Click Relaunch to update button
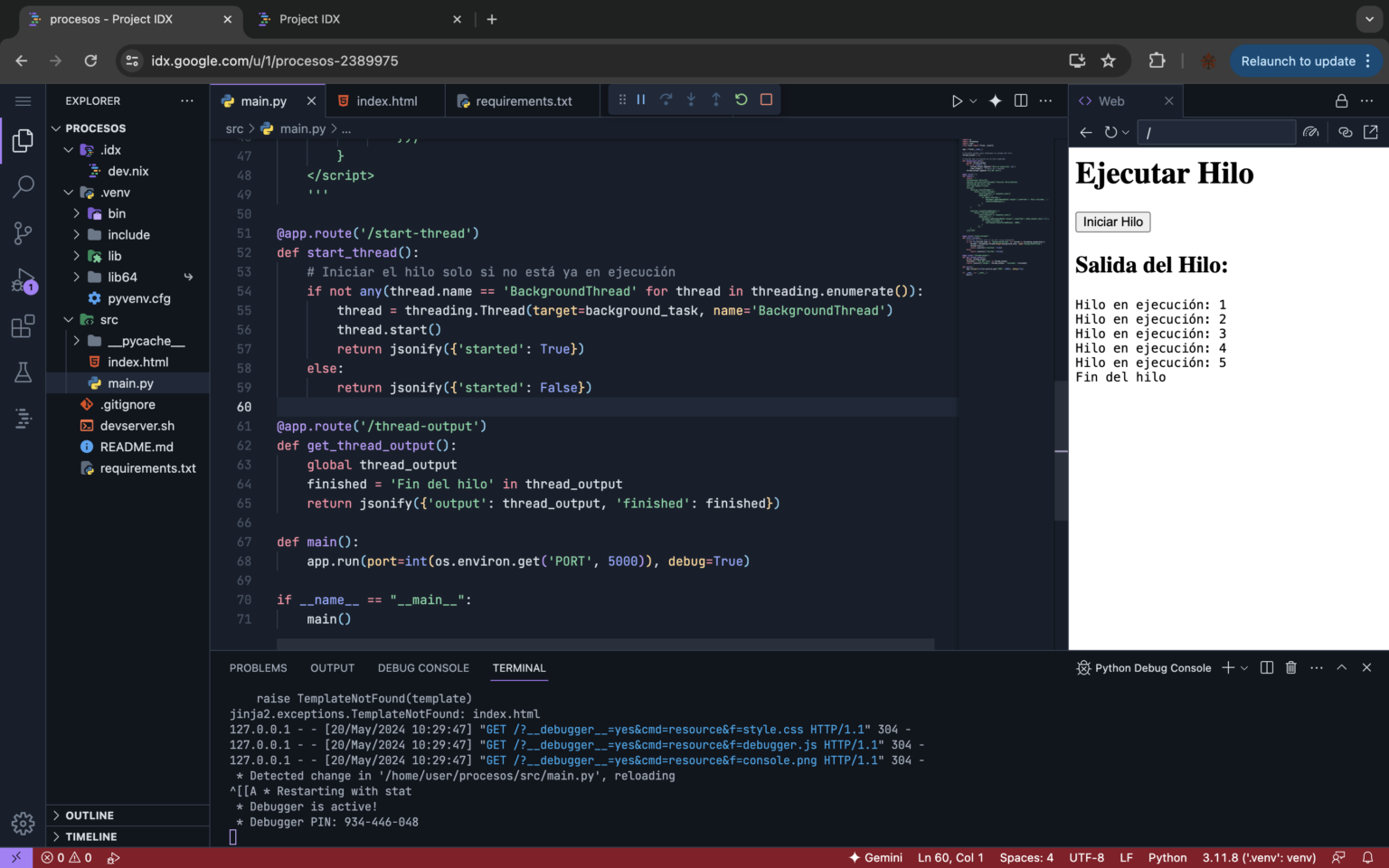Screen dimensions: 1389x868 [x=1298, y=61]
